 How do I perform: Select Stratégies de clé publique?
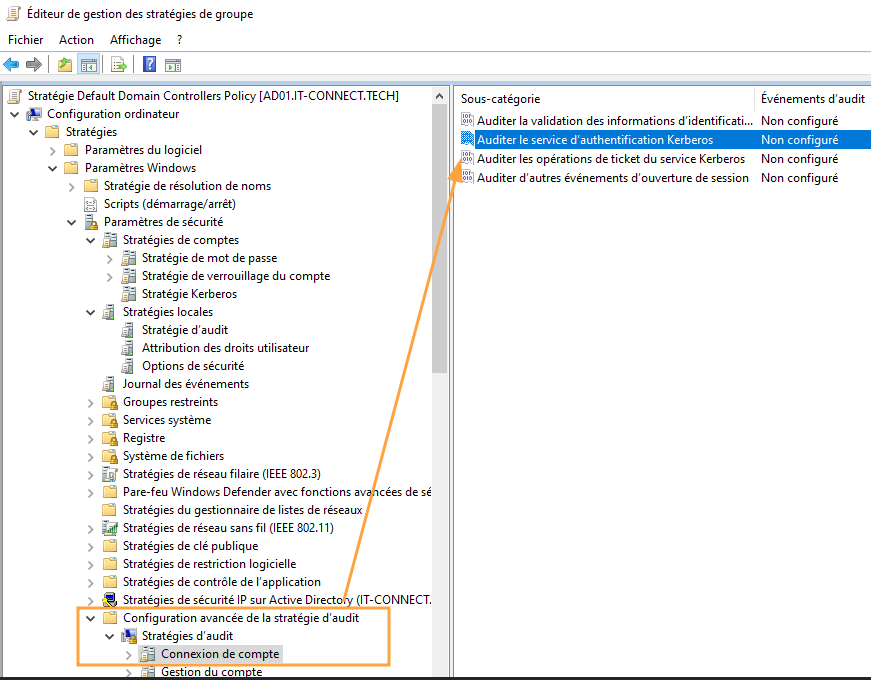(x=191, y=546)
